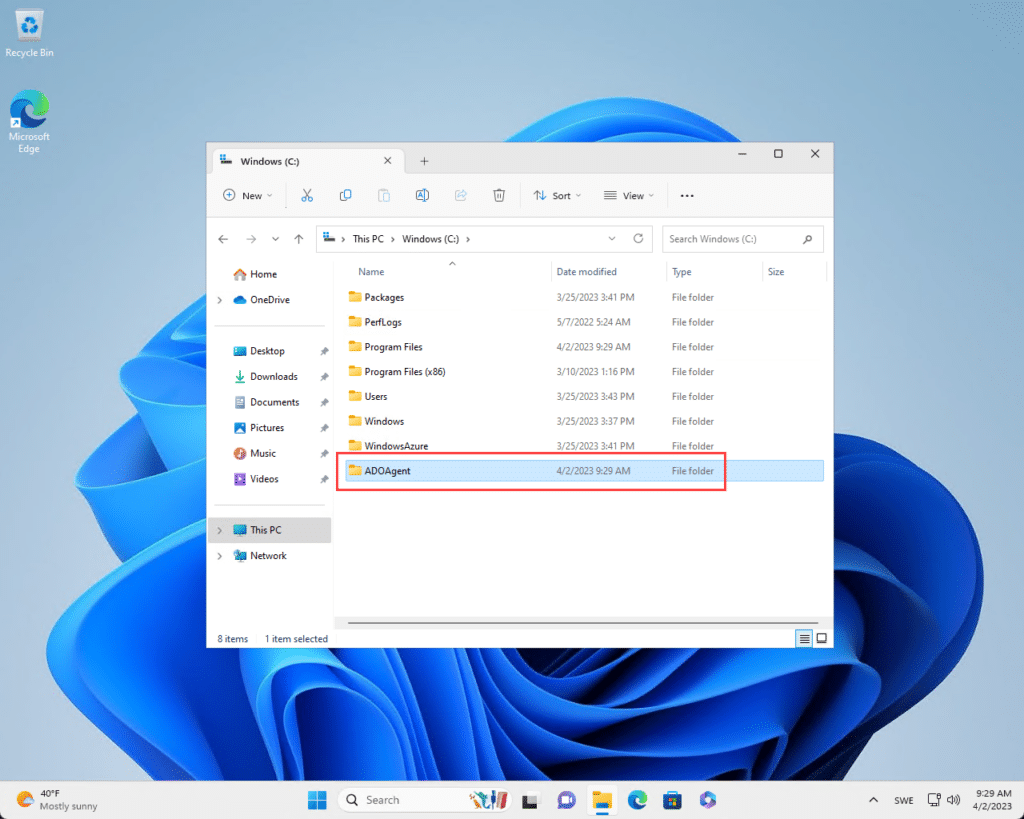The image size is (1024, 819).
Task: Click This PC in breadcrumb path
Action: point(368,239)
